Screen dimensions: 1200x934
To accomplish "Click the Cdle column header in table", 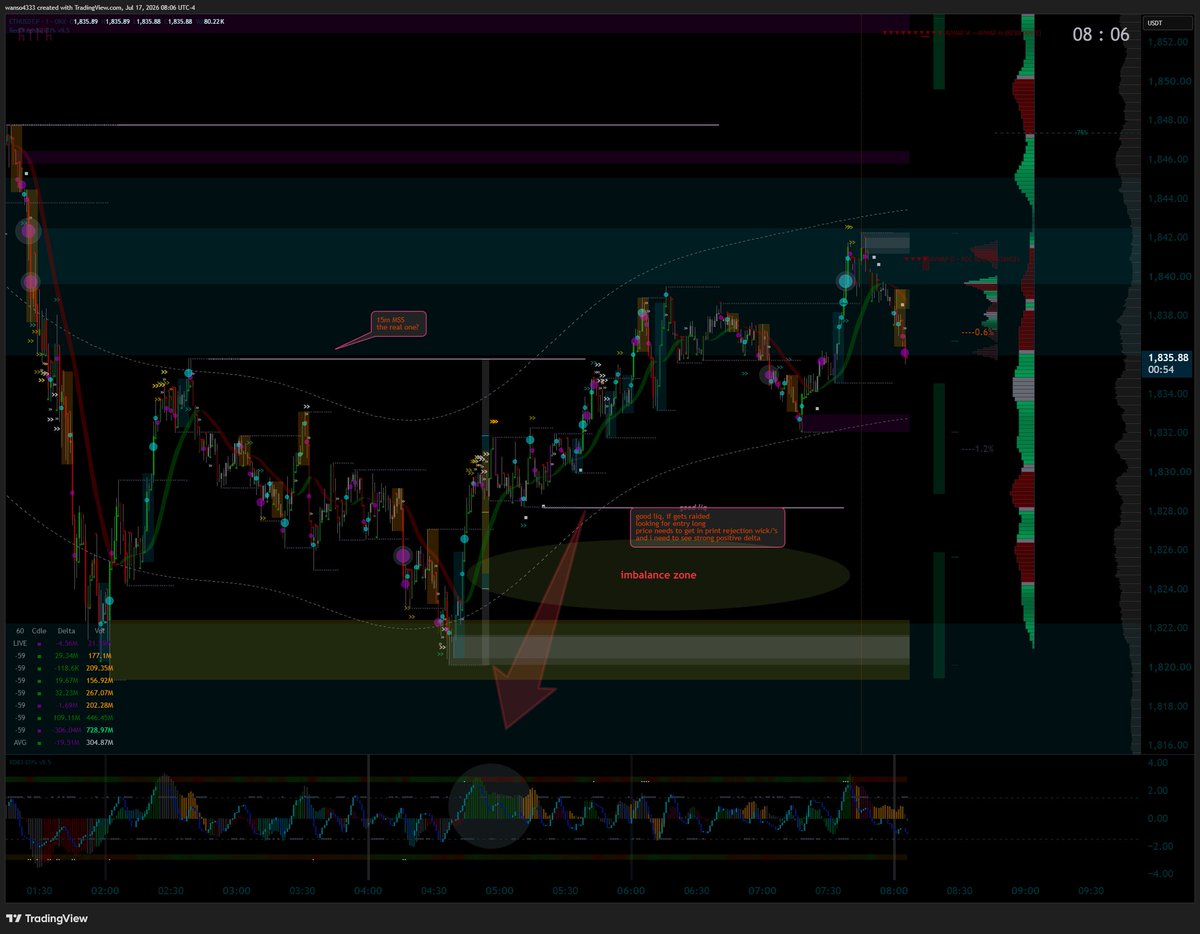I will 40,632.
